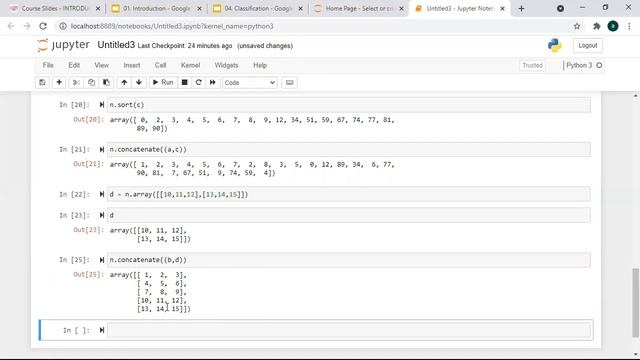Restart kernel and run all cells icon
640x360 pixels.
pos(213,82)
